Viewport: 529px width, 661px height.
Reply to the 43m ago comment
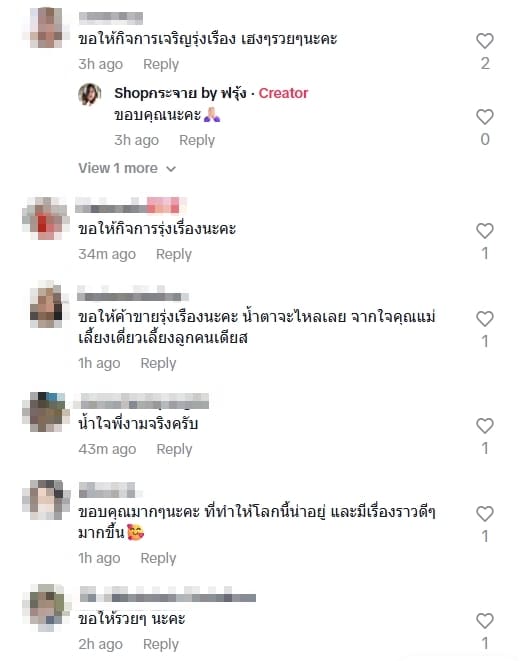point(174,449)
